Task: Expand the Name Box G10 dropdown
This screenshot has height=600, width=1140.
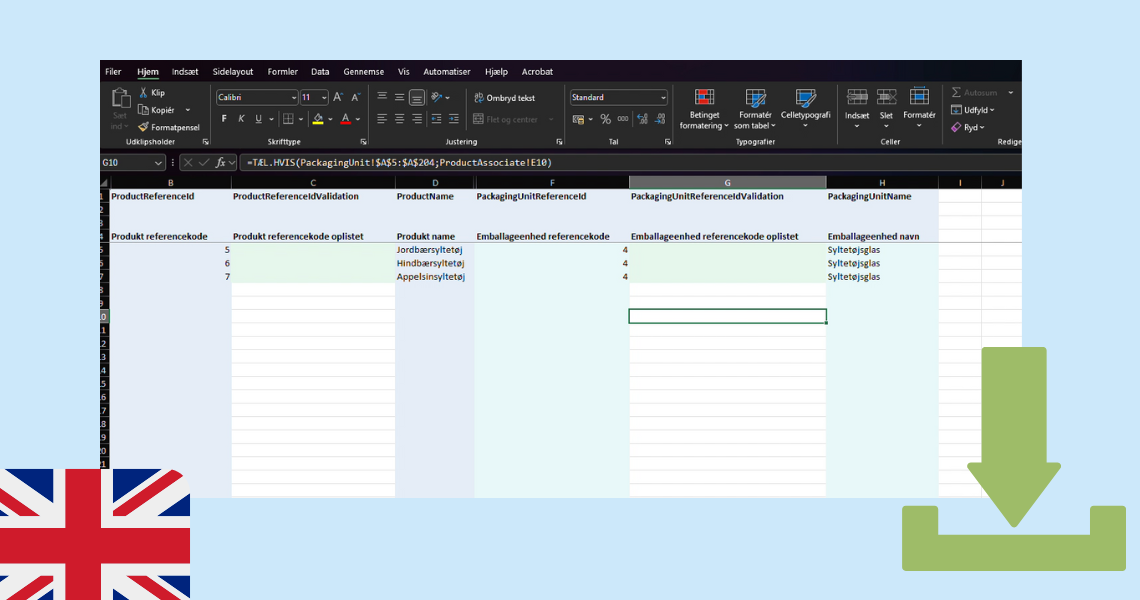Action: [158, 163]
